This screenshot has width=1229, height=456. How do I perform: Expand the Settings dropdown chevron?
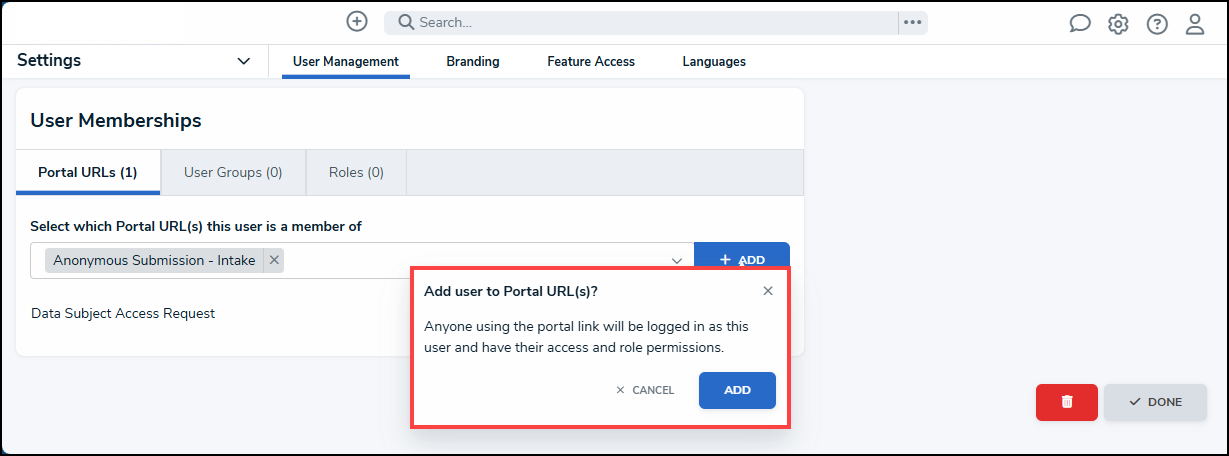click(243, 61)
